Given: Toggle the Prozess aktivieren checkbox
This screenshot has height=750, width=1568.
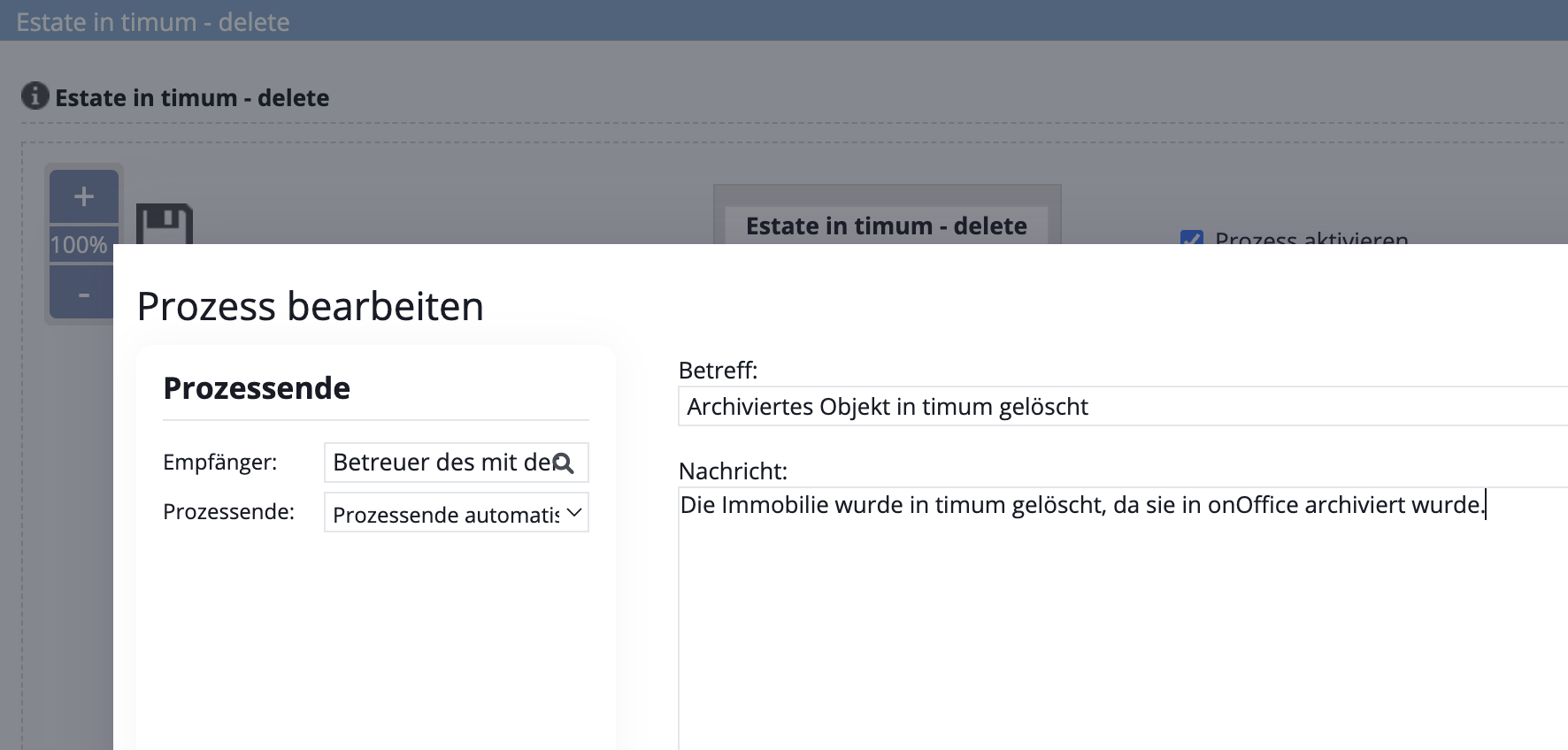Looking at the screenshot, I should click(x=1192, y=237).
